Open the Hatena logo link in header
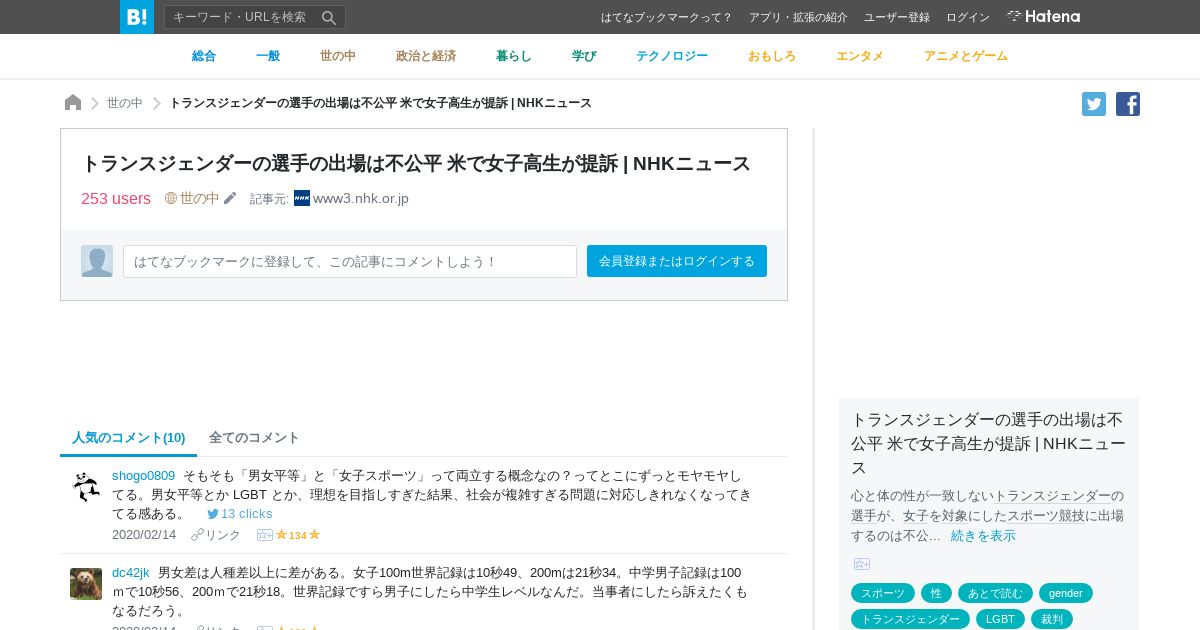 [x=1043, y=16]
